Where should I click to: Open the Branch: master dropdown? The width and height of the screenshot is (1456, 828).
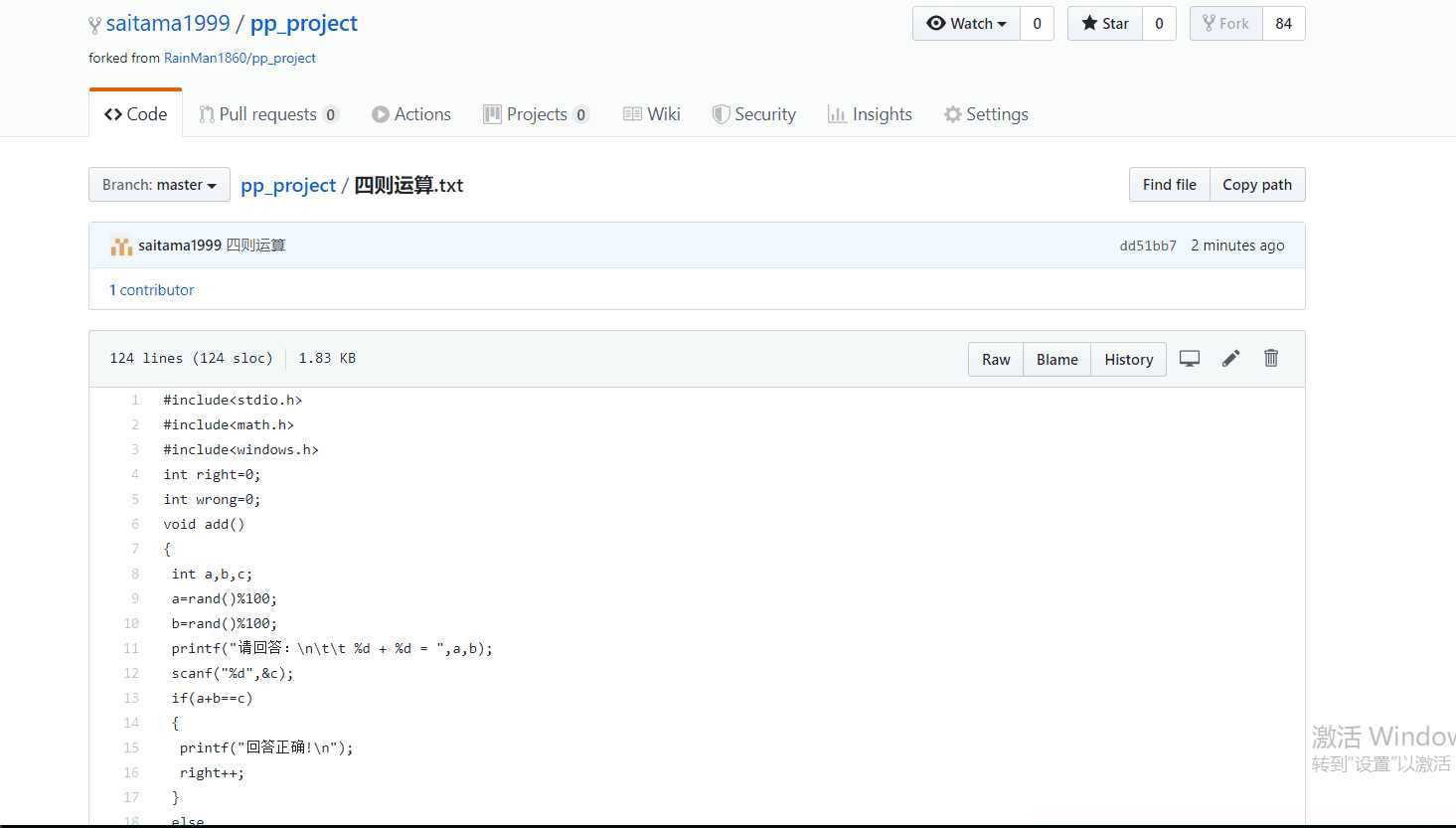(159, 185)
